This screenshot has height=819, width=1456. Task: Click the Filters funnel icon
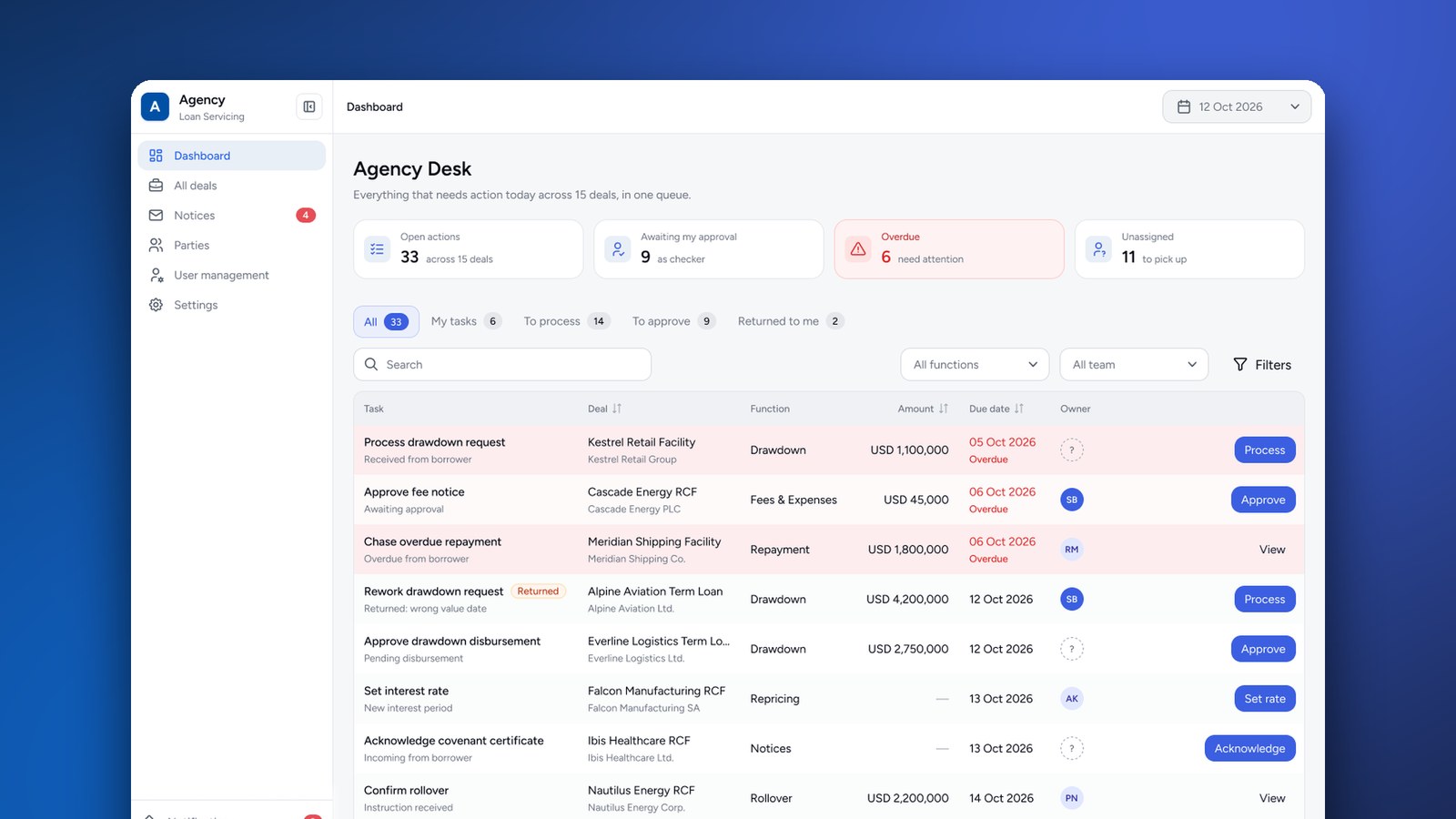pos(1240,364)
